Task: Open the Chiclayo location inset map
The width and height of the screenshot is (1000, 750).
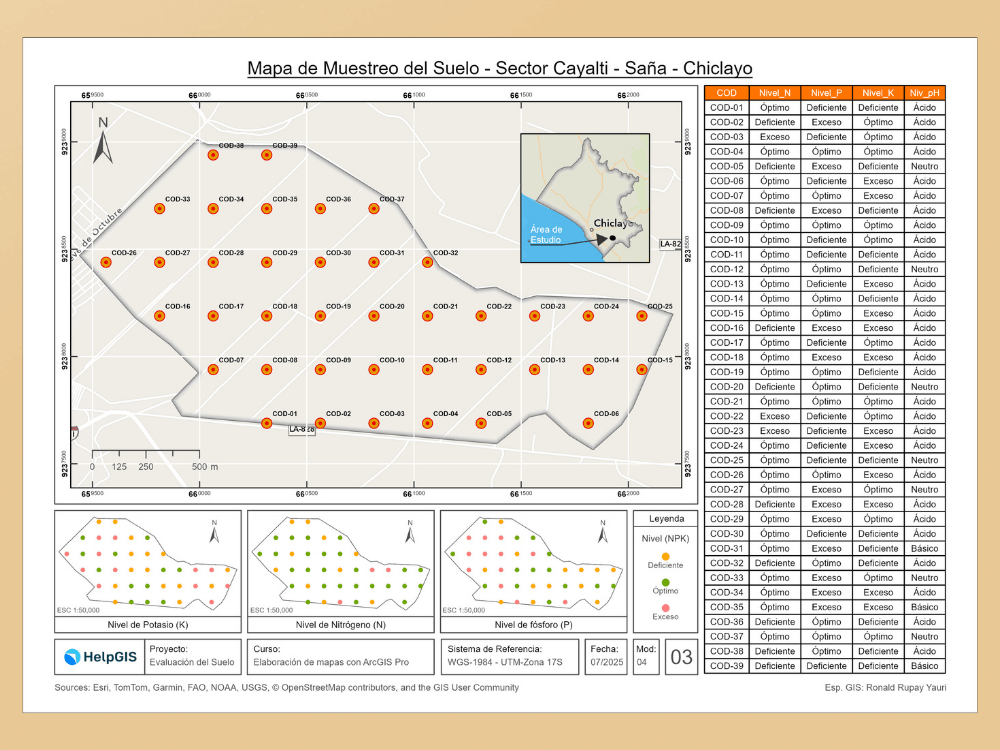Action: pos(585,198)
